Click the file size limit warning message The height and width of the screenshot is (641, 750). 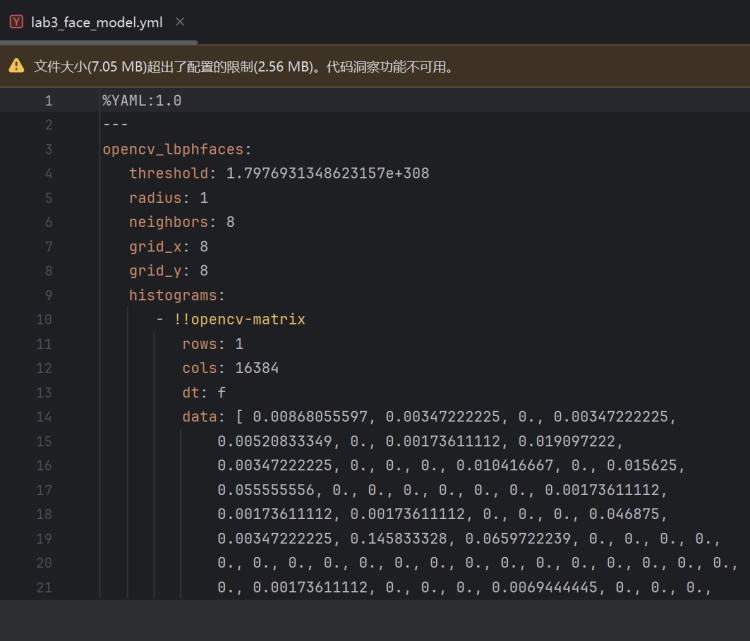pos(243,66)
